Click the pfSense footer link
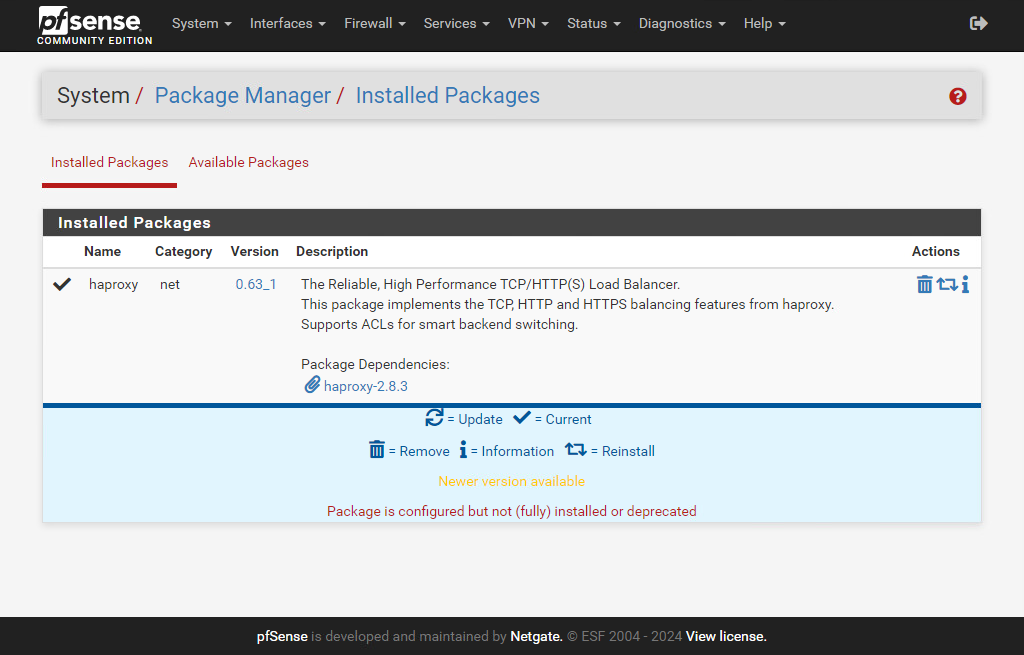The image size is (1024, 655). pyautogui.click(x=282, y=637)
